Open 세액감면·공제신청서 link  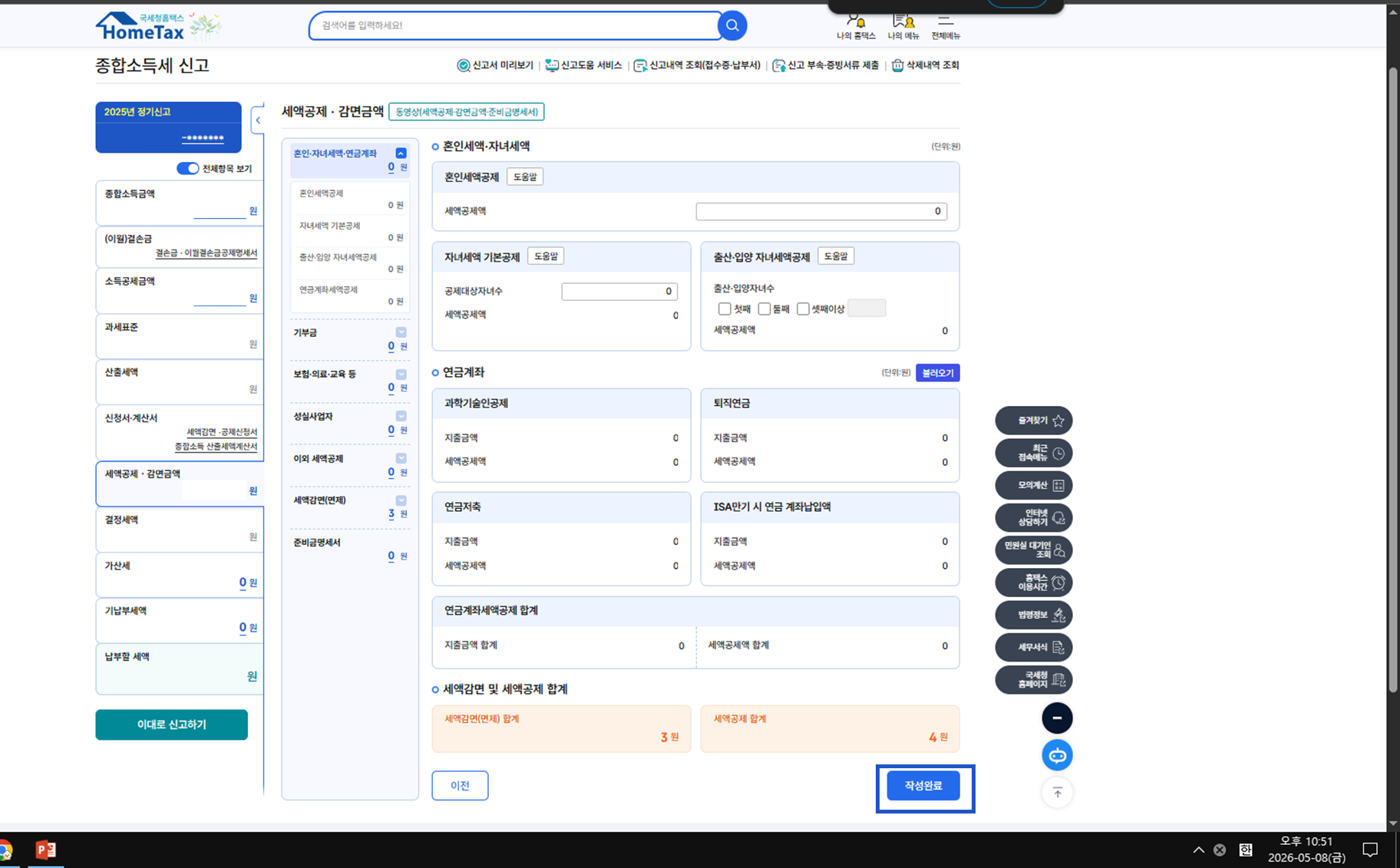222,432
